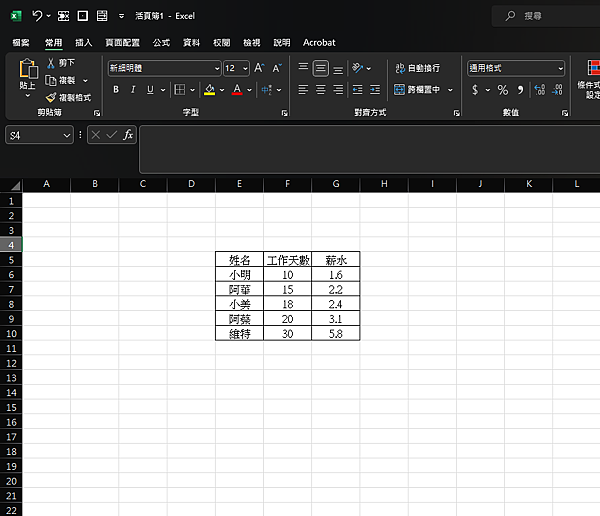
Task: Toggle Bold formatting
Action: pos(116,90)
